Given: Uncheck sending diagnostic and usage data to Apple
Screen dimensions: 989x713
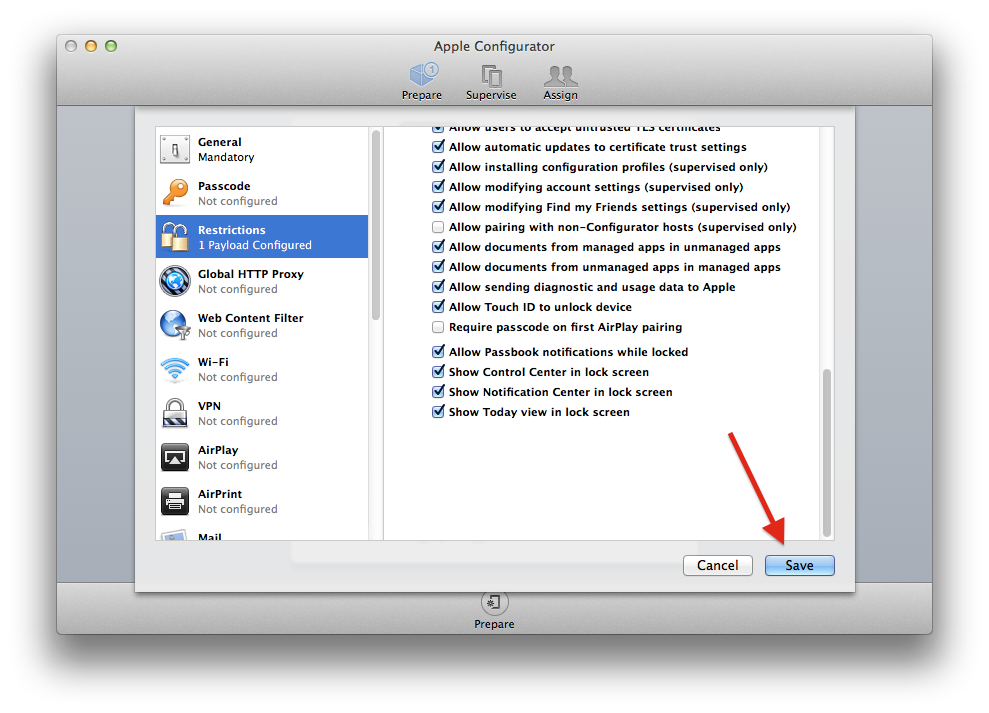Looking at the screenshot, I should coord(438,287).
